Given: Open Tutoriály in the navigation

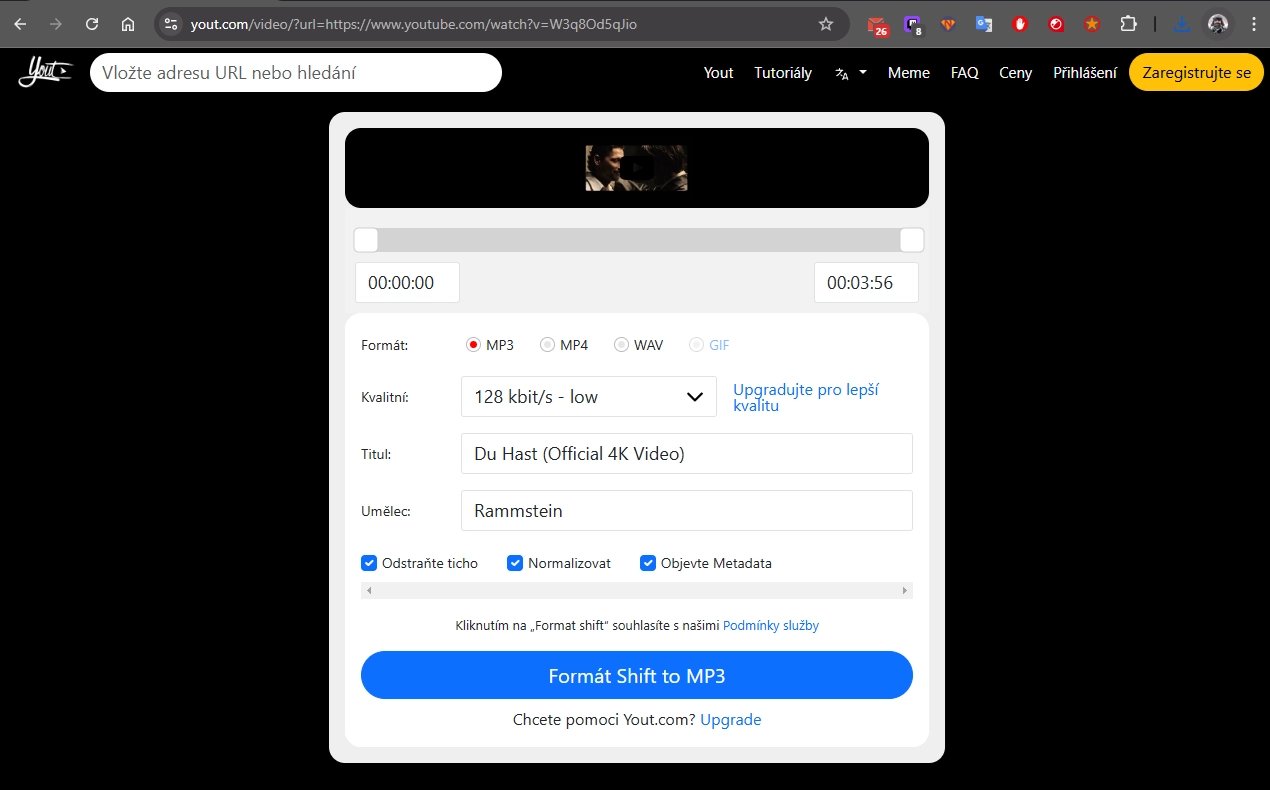Looking at the screenshot, I should [x=783, y=73].
